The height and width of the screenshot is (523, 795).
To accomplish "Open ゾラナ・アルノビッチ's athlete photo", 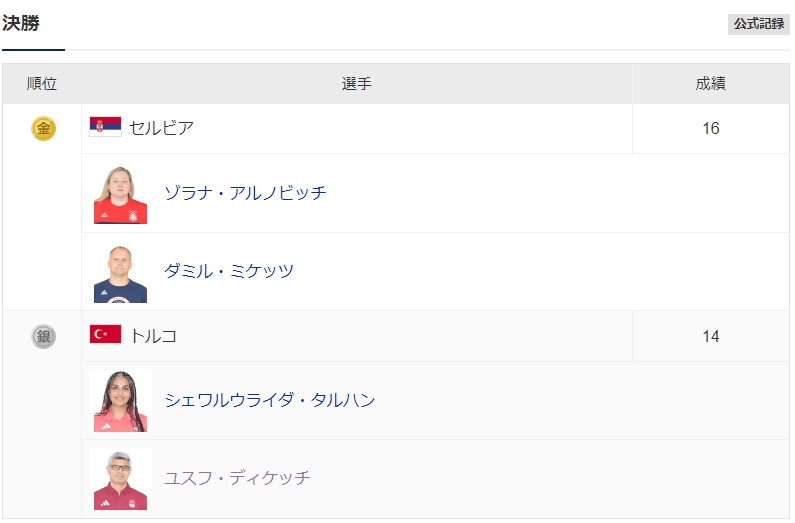I will coord(120,194).
